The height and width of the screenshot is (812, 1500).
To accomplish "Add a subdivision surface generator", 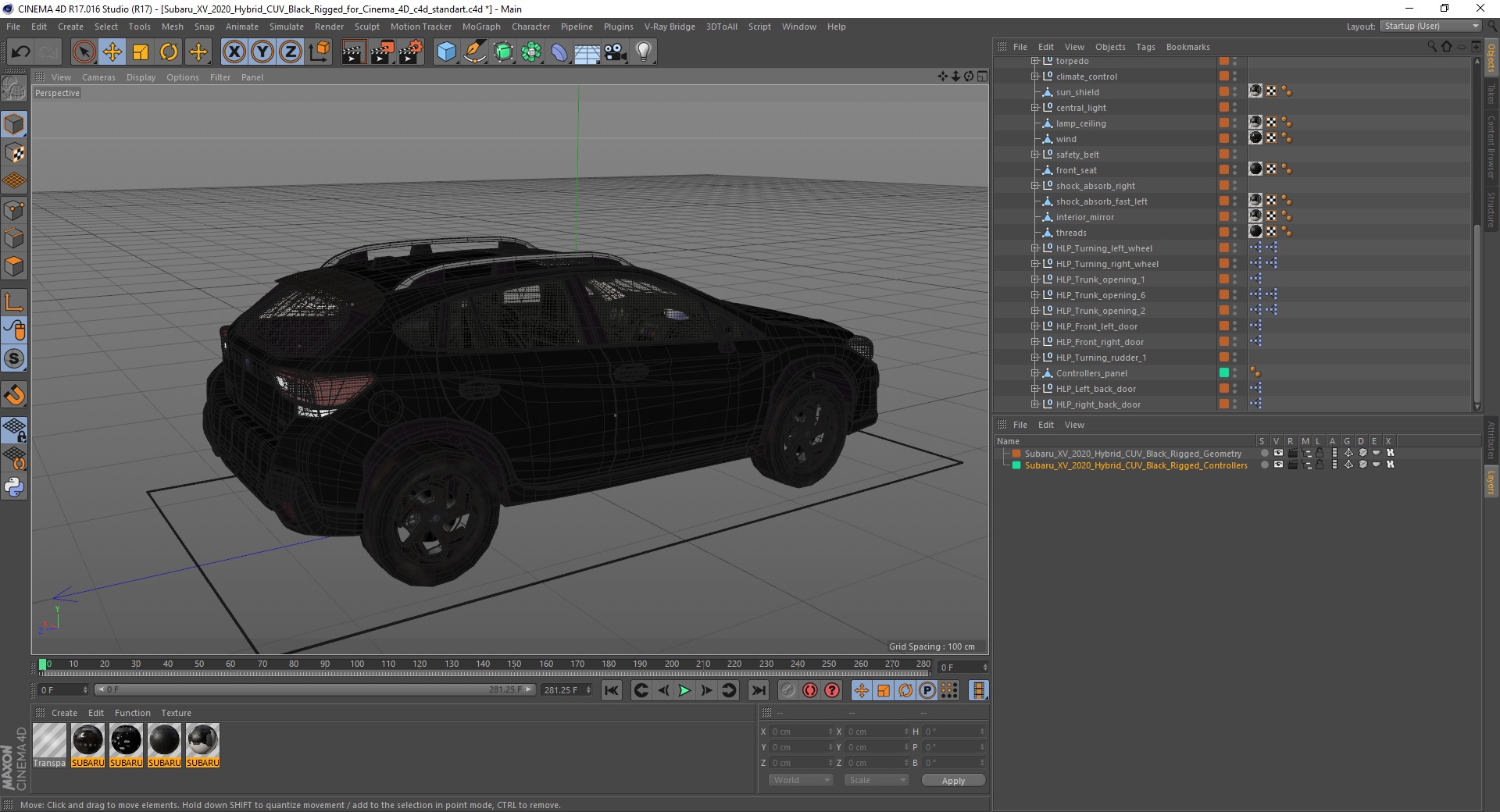I will 503,52.
